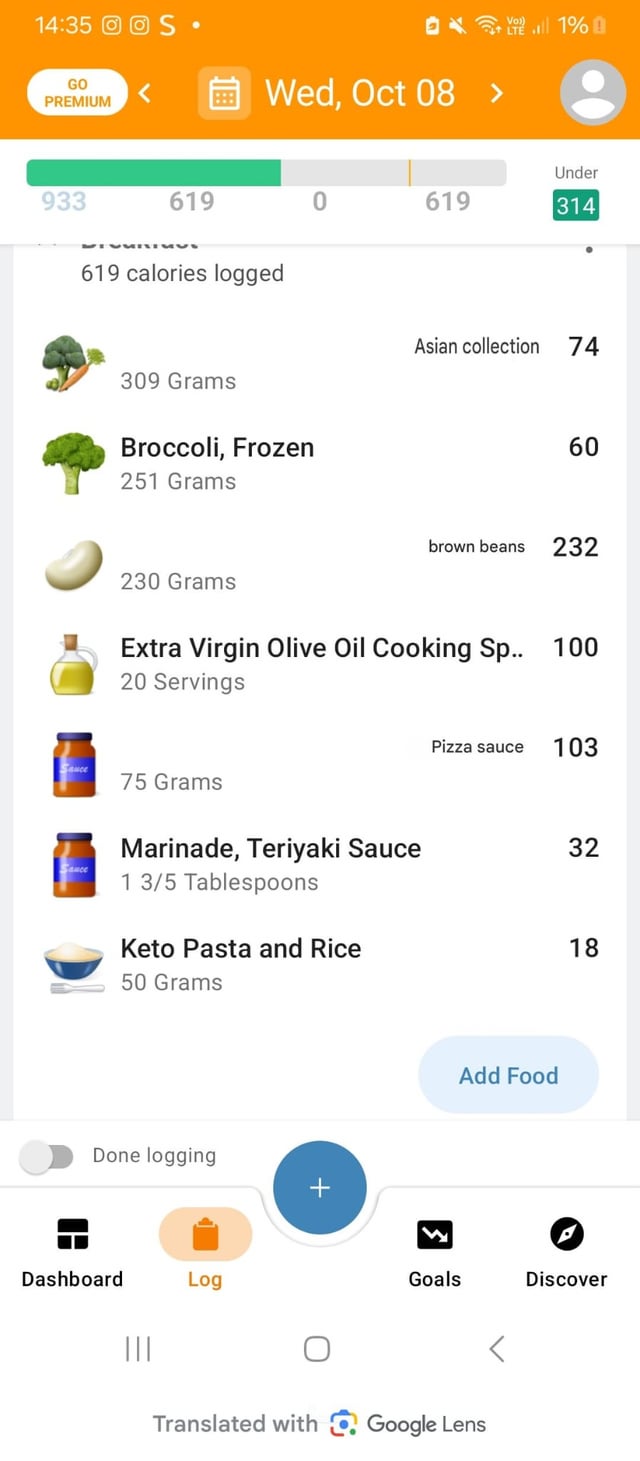Tap the Go Premium button

click(x=77, y=94)
